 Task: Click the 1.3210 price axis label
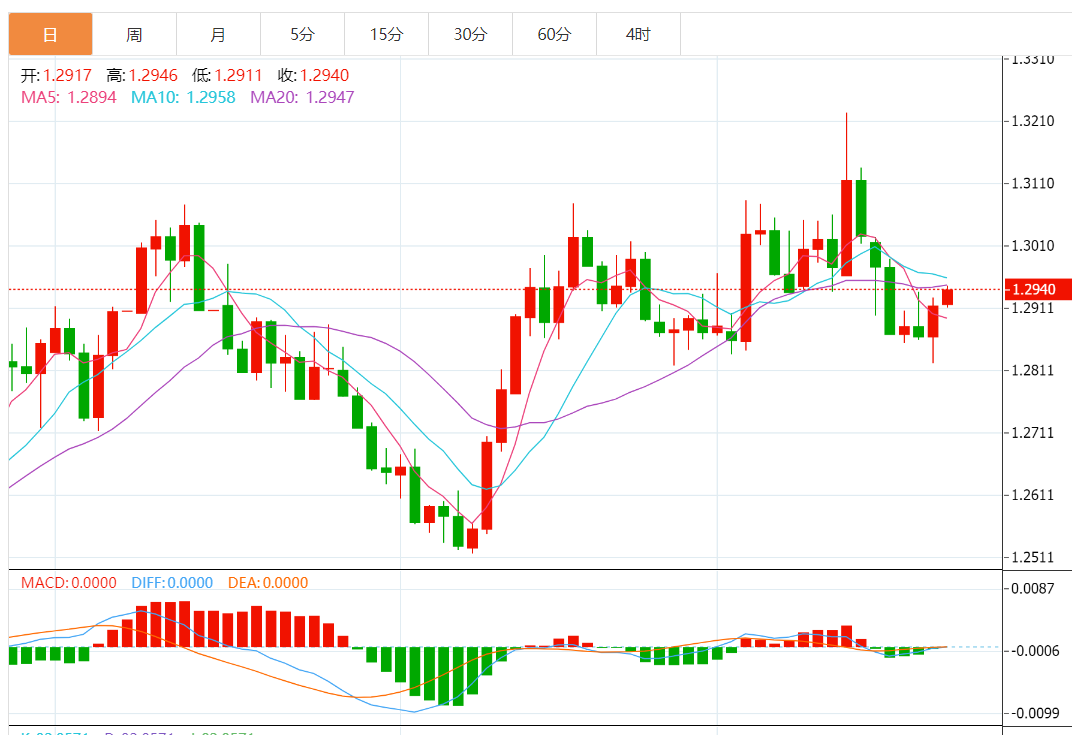(1033, 121)
